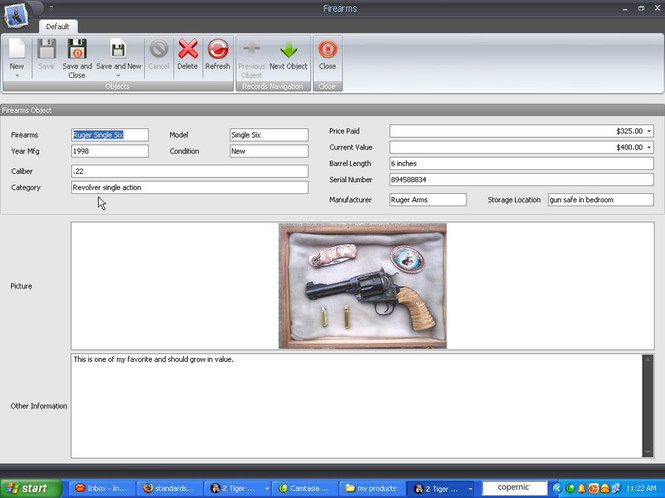Click the Current Value amount $400.00
The image size is (665, 498).
pos(629,148)
